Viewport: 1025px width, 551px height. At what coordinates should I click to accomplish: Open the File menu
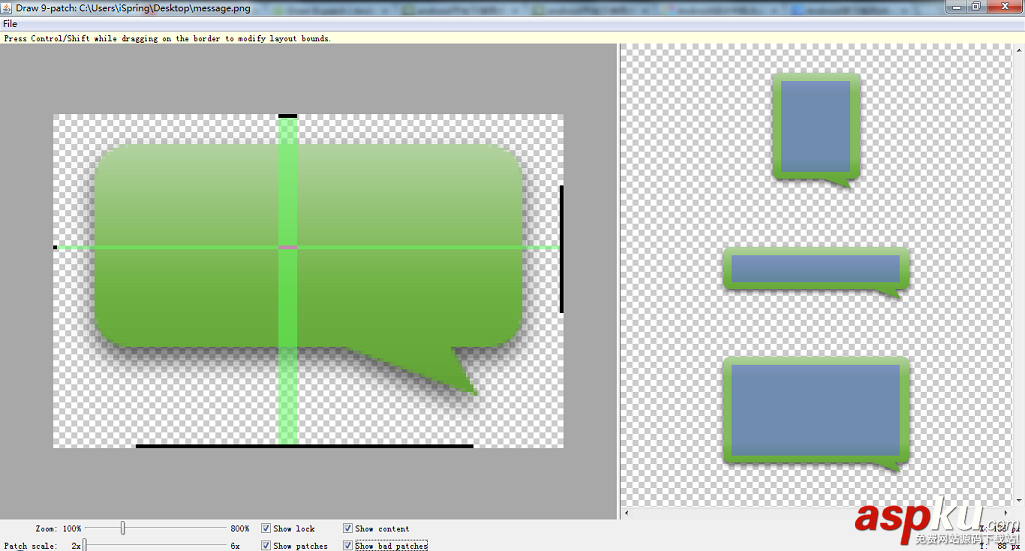click(x=10, y=24)
